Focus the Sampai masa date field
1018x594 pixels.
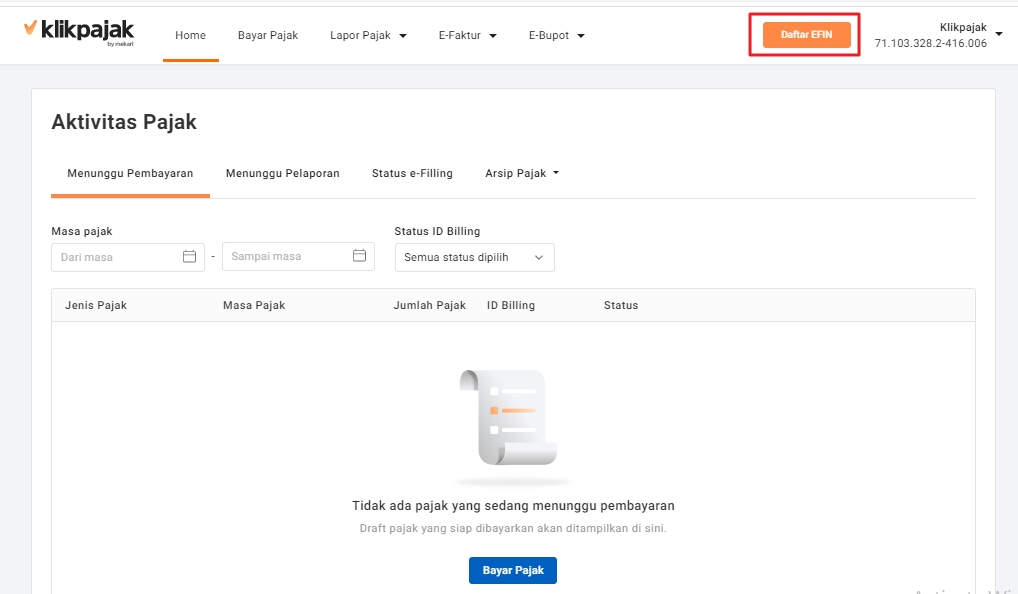click(298, 256)
